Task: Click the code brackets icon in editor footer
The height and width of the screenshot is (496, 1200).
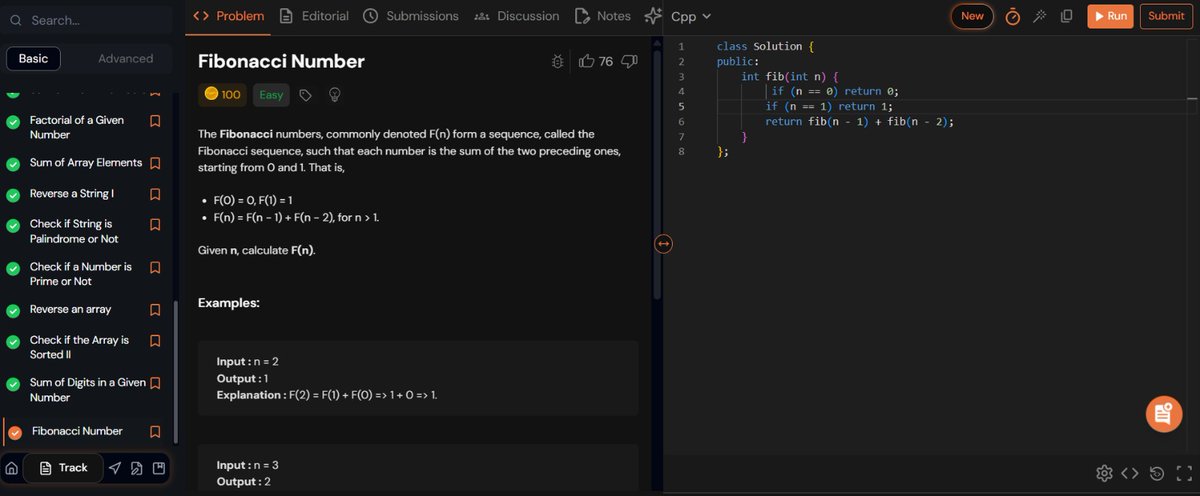Action: [1130, 473]
